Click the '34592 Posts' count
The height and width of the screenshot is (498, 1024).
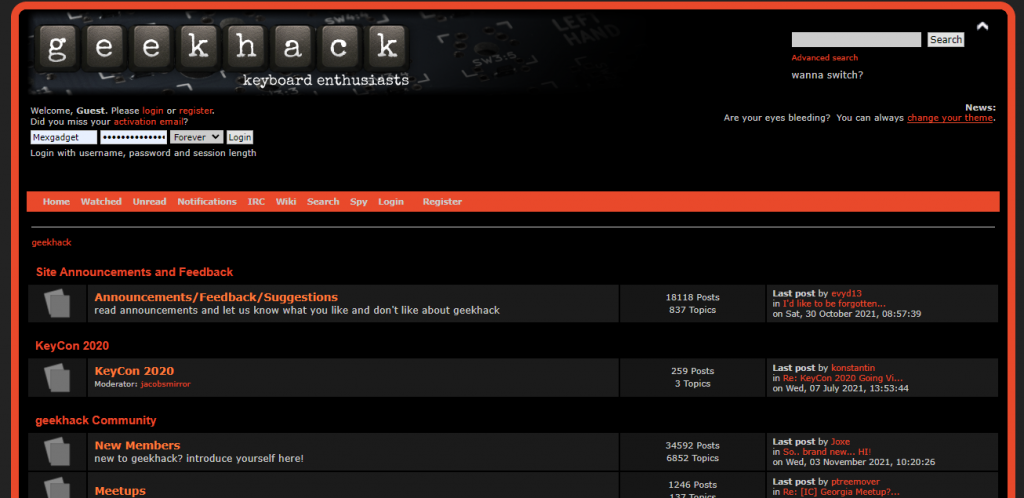692,445
